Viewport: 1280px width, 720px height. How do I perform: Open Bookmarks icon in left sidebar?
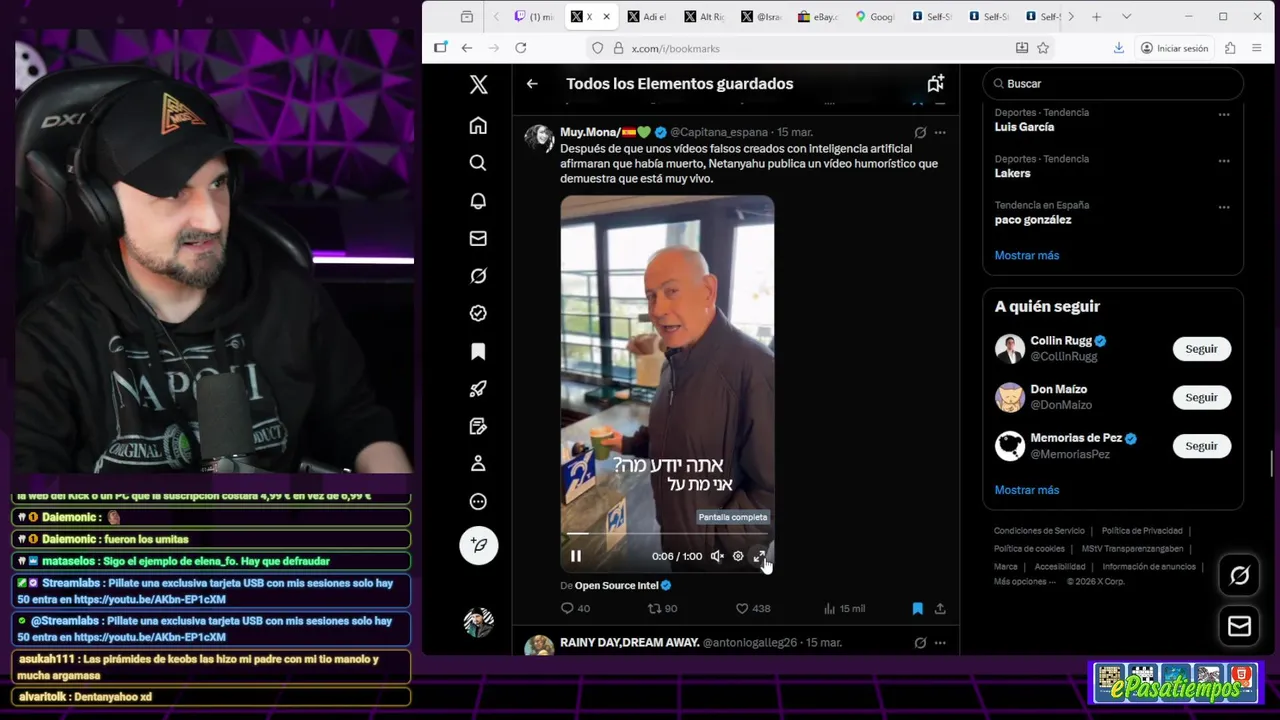click(478, 351)
